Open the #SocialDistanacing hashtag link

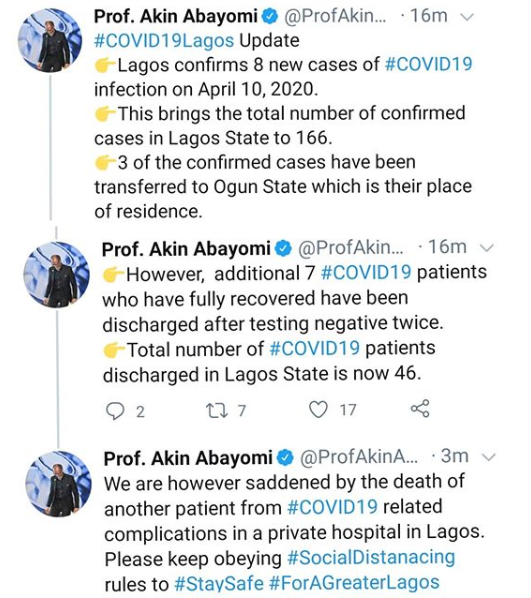[x=371, y=558]
